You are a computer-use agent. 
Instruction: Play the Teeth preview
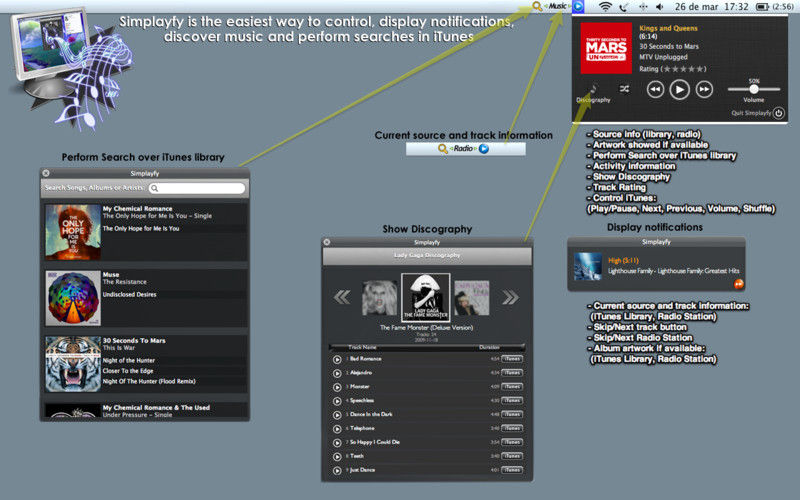tap(337, 457)
